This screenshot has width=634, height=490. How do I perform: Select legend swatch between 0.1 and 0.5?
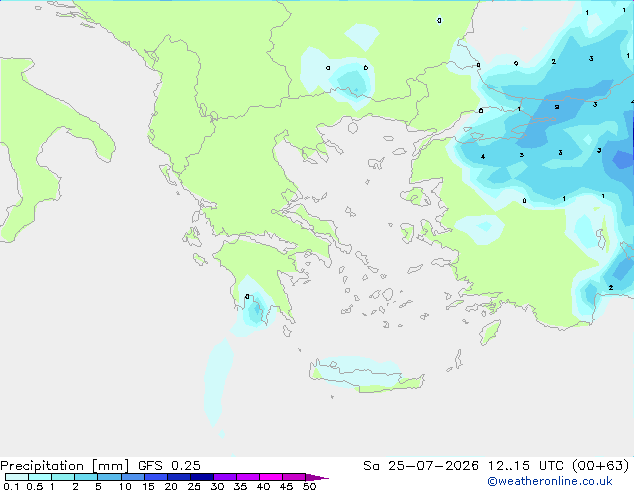coord(17,477)
